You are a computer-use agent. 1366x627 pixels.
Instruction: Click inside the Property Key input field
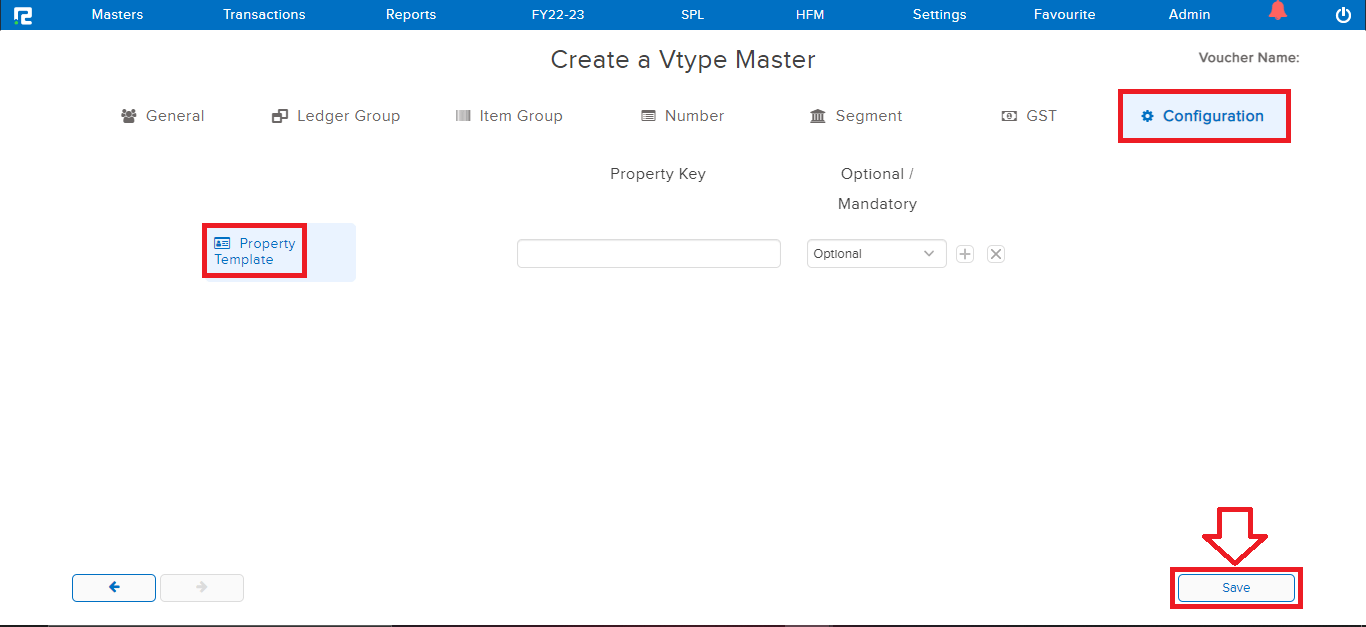[x=648, y=253]
